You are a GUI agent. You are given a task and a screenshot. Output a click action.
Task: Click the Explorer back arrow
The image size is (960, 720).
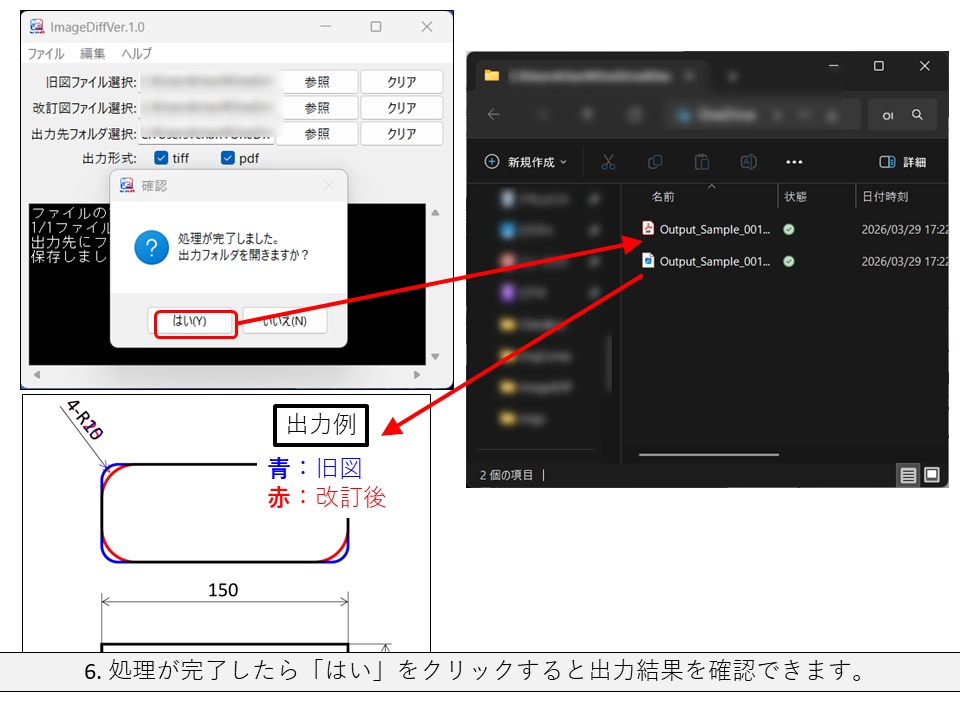(x=493, y=114)
